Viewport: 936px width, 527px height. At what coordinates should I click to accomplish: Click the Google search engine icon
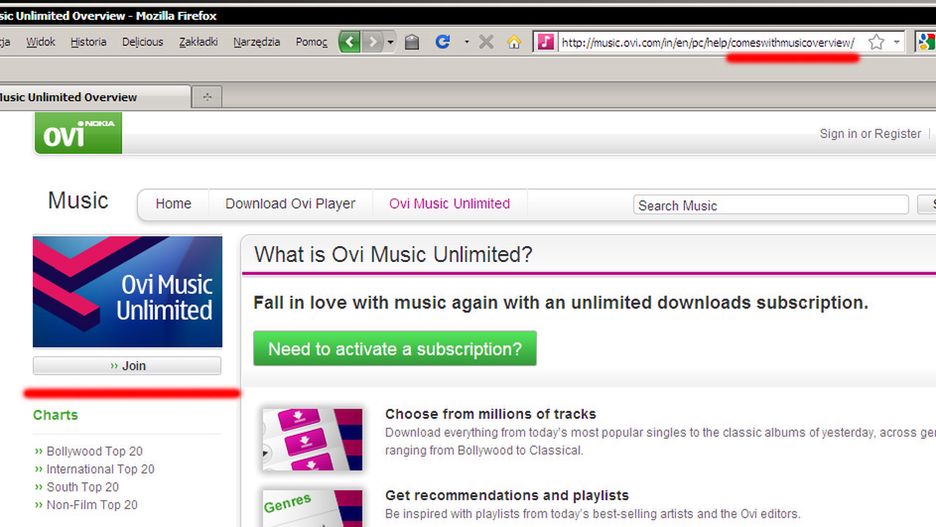926,42
